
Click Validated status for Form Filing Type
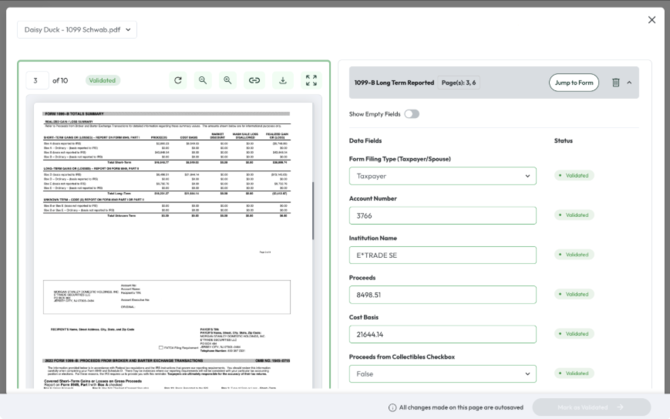pos(574,176)
